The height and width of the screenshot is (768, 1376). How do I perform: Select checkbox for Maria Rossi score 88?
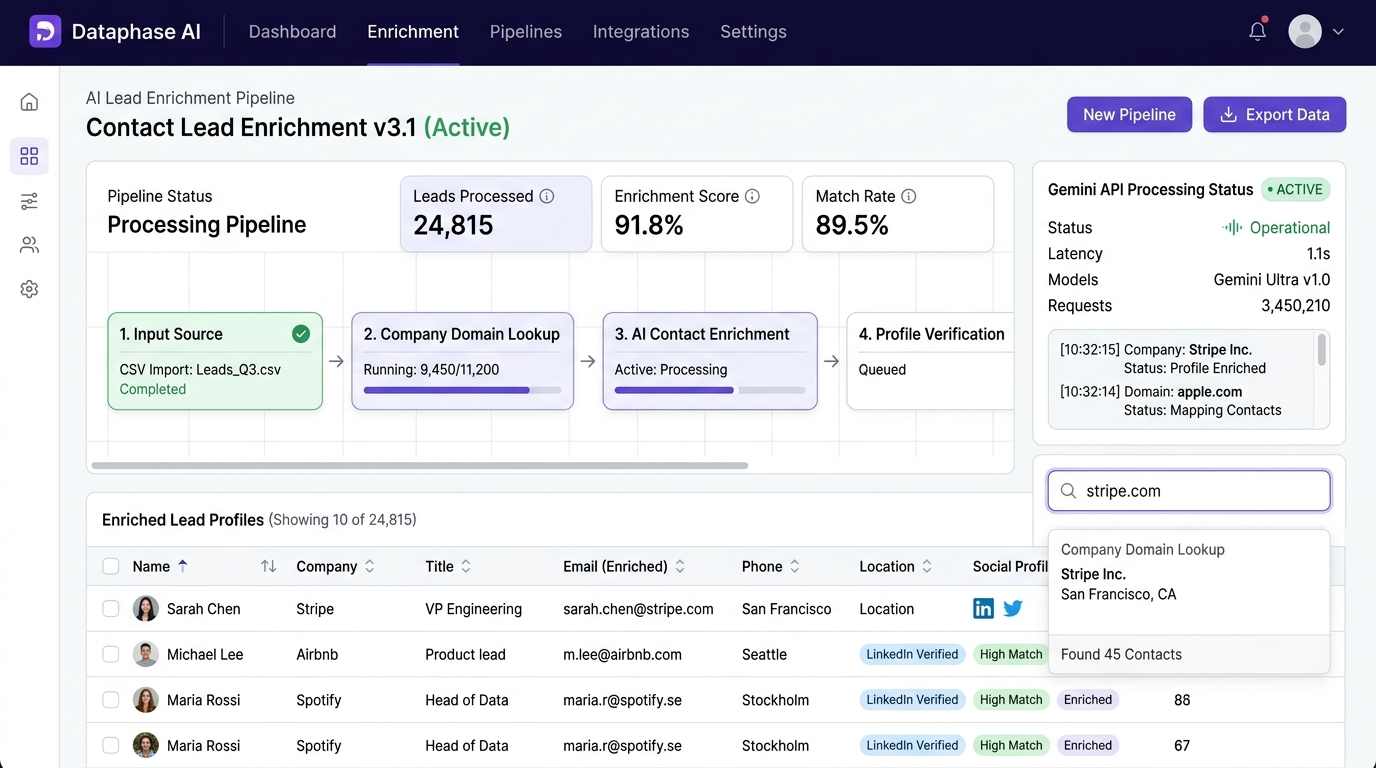coord(111,700)
